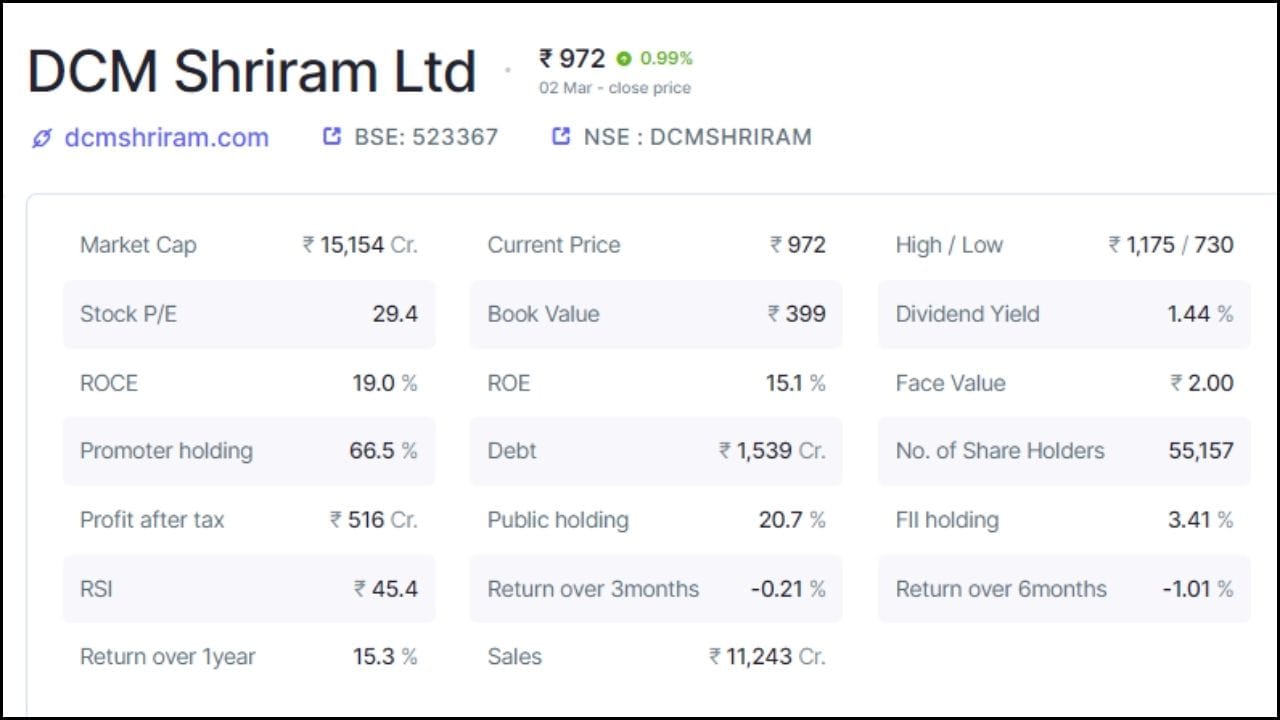Select the Dividend Yield 1.44 % entry
The width and height of the screenshot is (1280, 720).
tap(1199, 314)
